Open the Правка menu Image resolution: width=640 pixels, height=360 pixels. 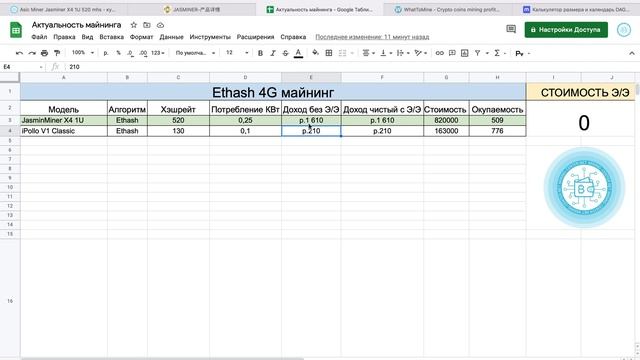tap(64, 37)
